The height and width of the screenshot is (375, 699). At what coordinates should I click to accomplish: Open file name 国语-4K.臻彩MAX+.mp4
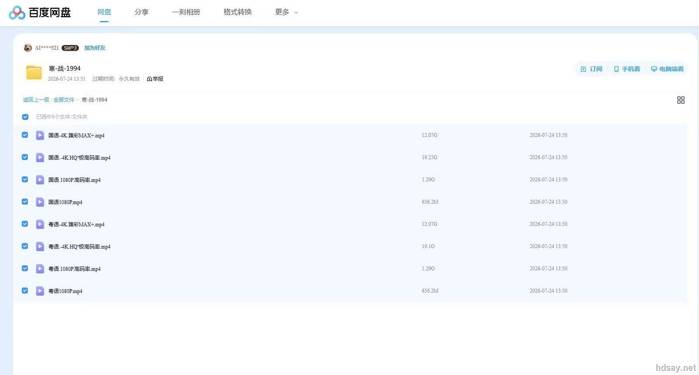click(76, 135)
